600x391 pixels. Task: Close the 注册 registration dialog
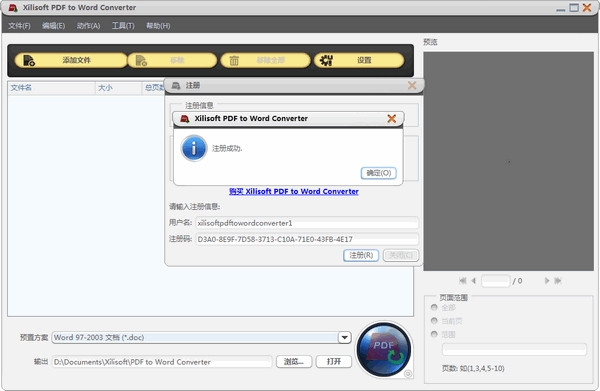(x=412, y=85)
